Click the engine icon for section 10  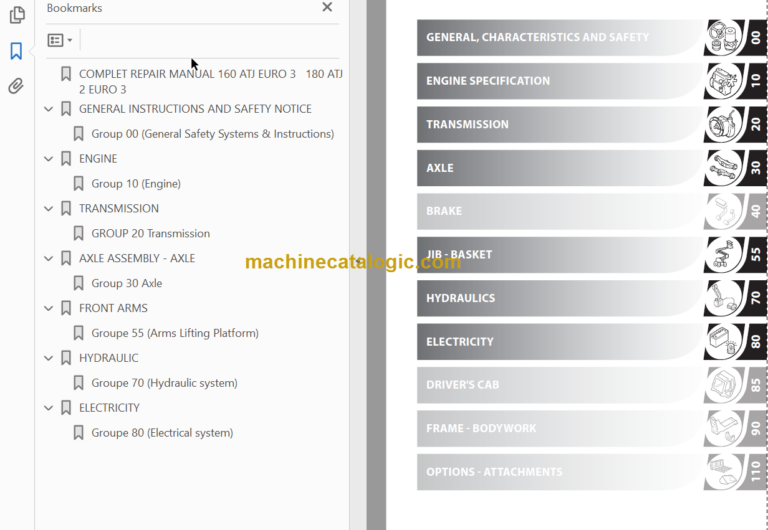(x=724, y=81)
